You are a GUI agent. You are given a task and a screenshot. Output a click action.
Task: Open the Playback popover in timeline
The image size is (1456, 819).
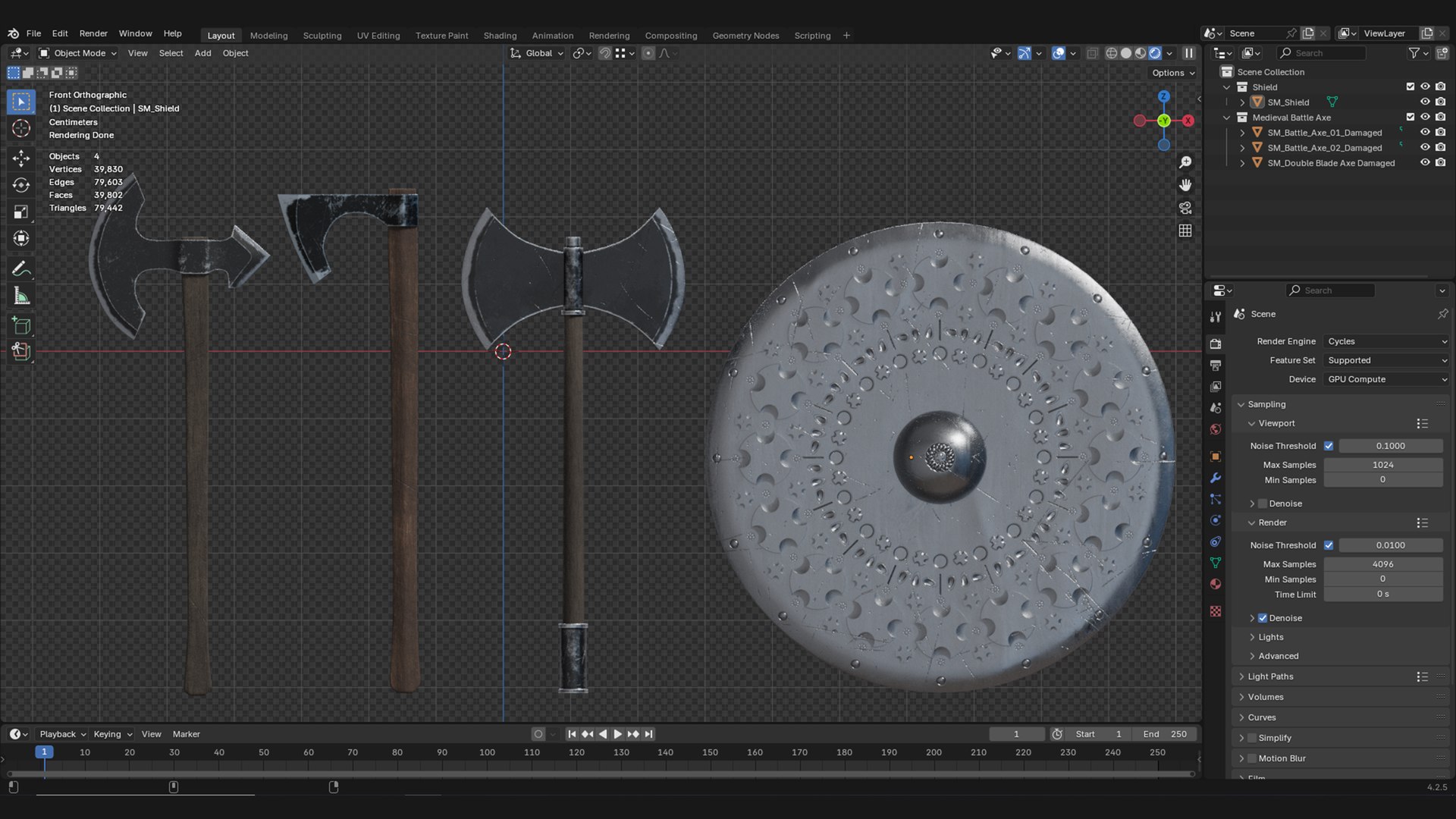62,734
